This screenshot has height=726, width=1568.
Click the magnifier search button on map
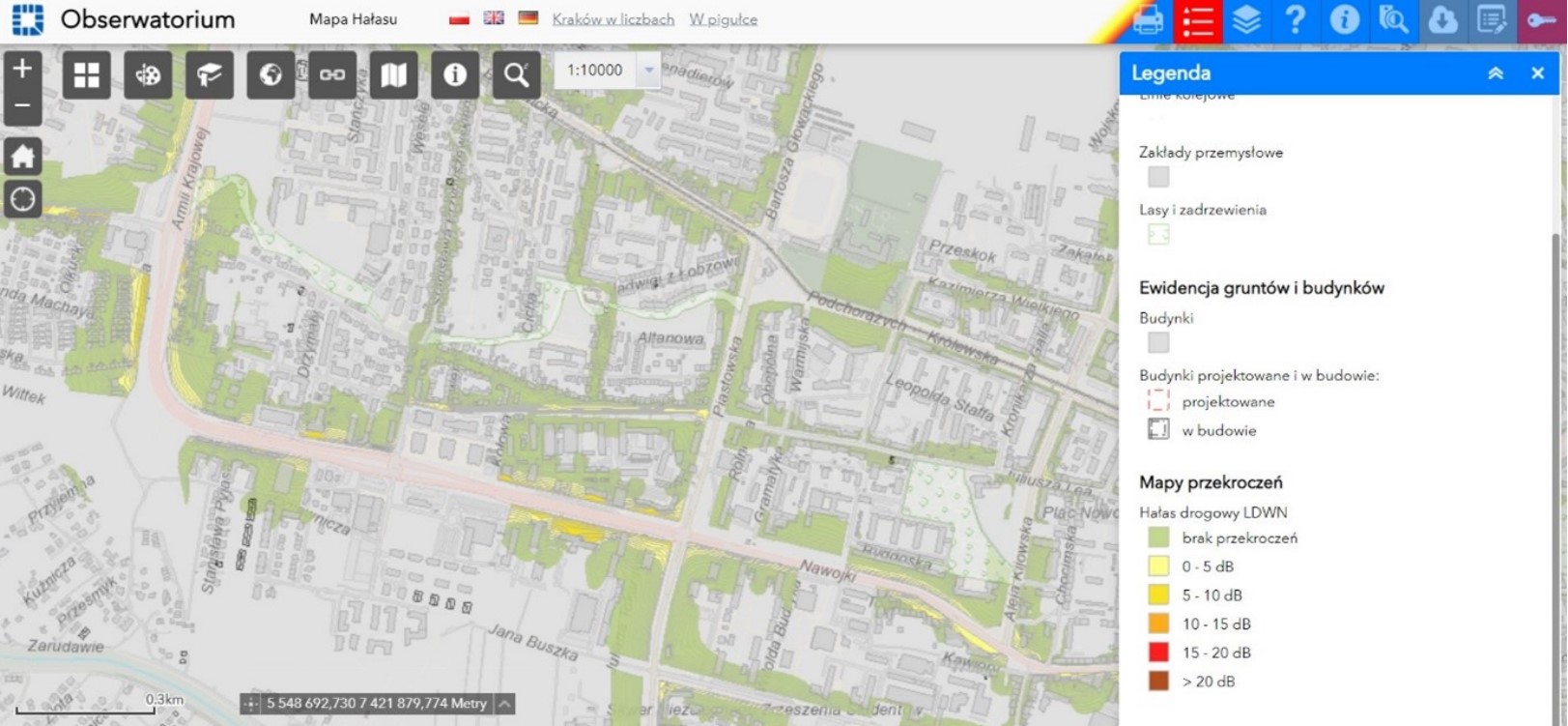click(516, 74)
